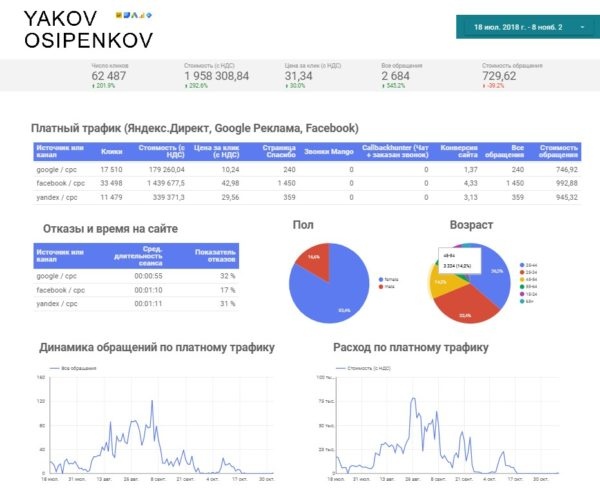Select the 62 487 clicks scorecard value
This screenshot has width=600, height=493.
(x=109, y=76)
